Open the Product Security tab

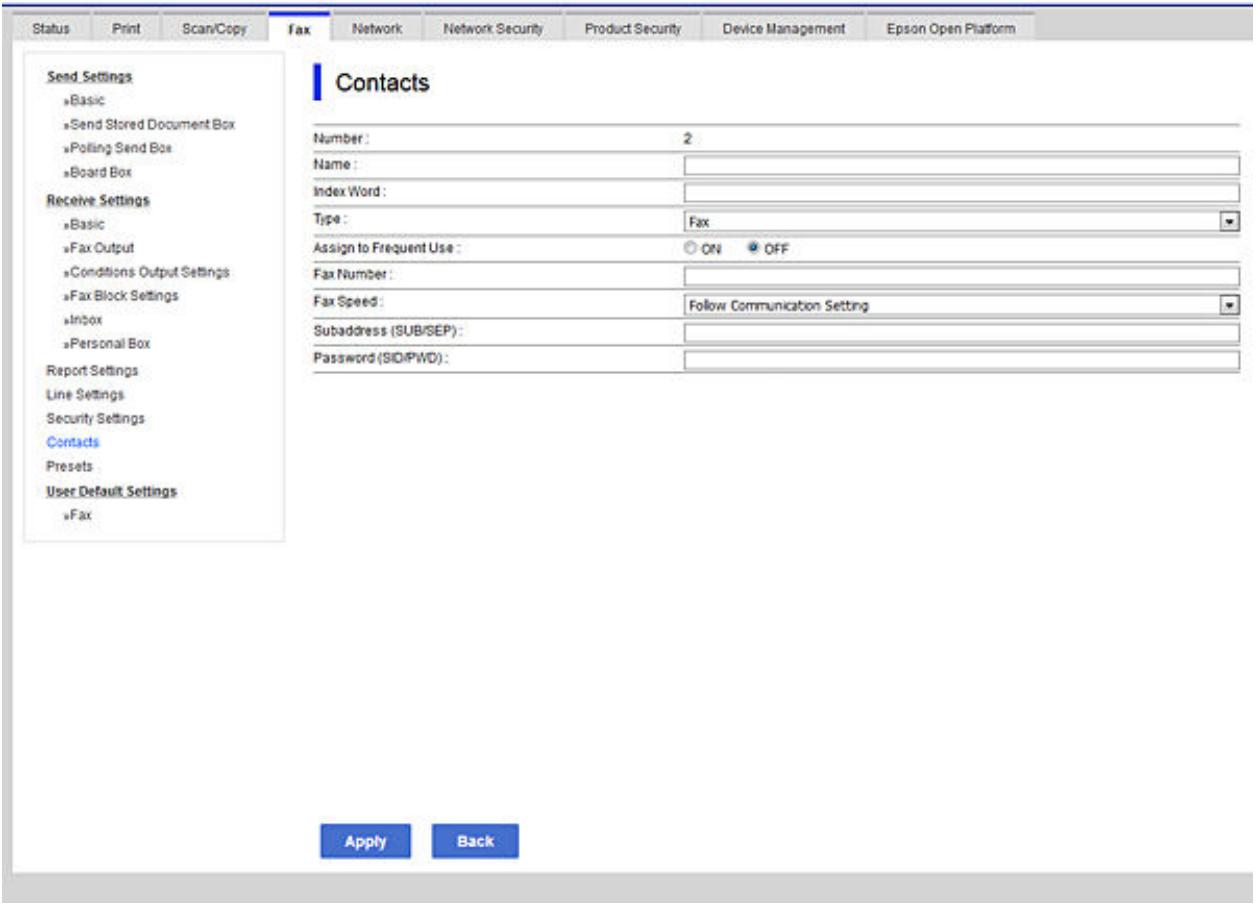tap(634, 30)
